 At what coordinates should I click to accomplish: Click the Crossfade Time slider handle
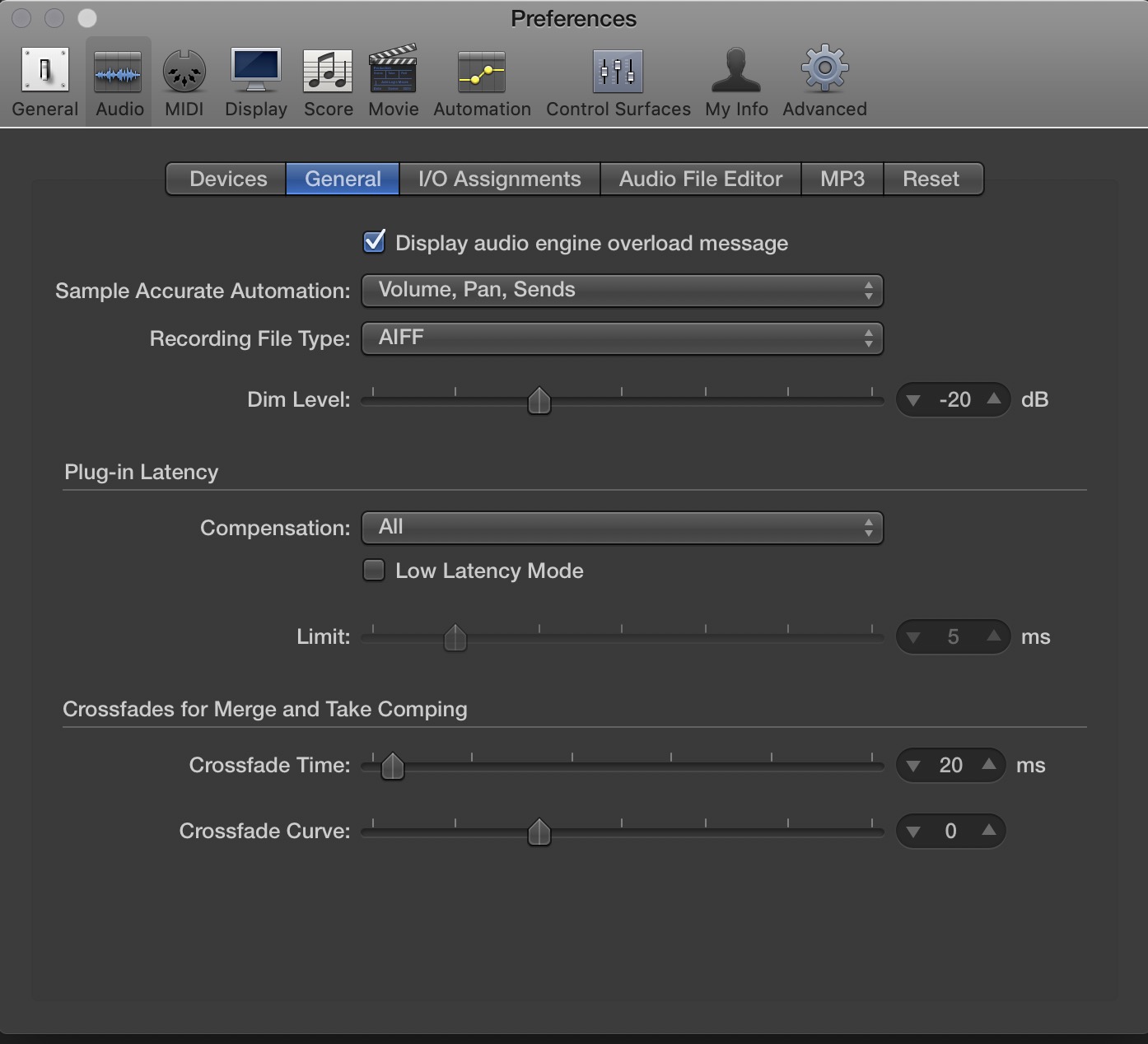click(393, 767)
